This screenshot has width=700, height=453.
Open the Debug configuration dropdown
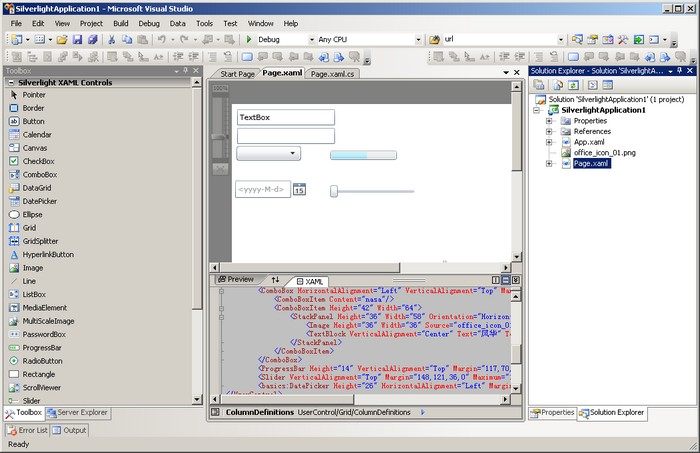[312, 40]
